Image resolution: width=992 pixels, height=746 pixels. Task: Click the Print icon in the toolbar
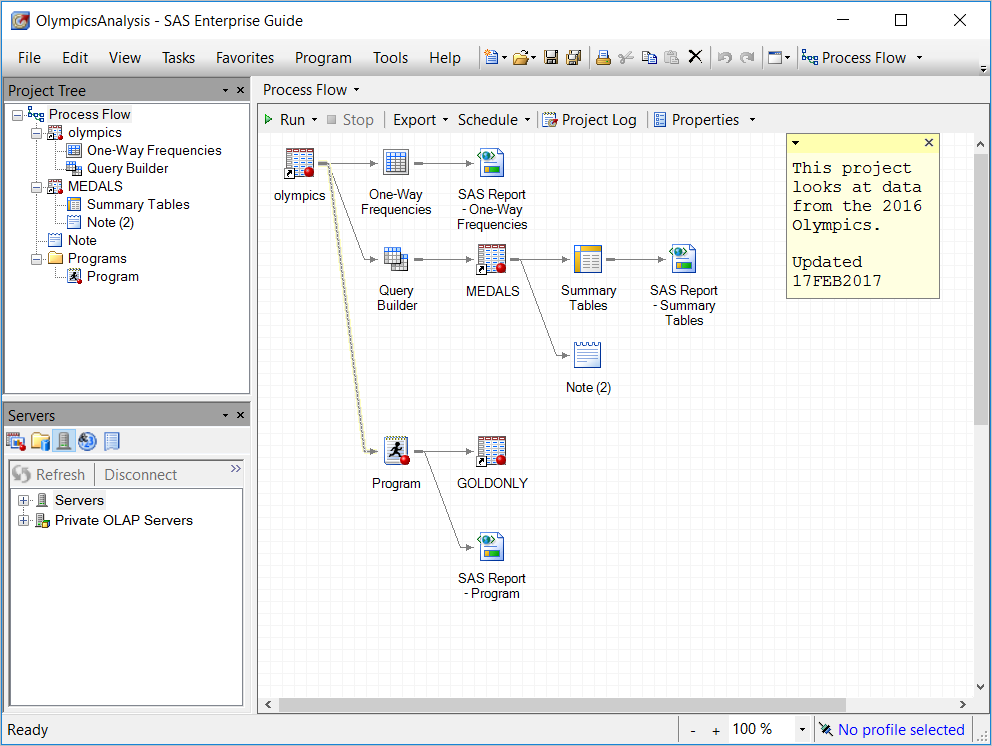pyautogui.click(x=603, y=58)
